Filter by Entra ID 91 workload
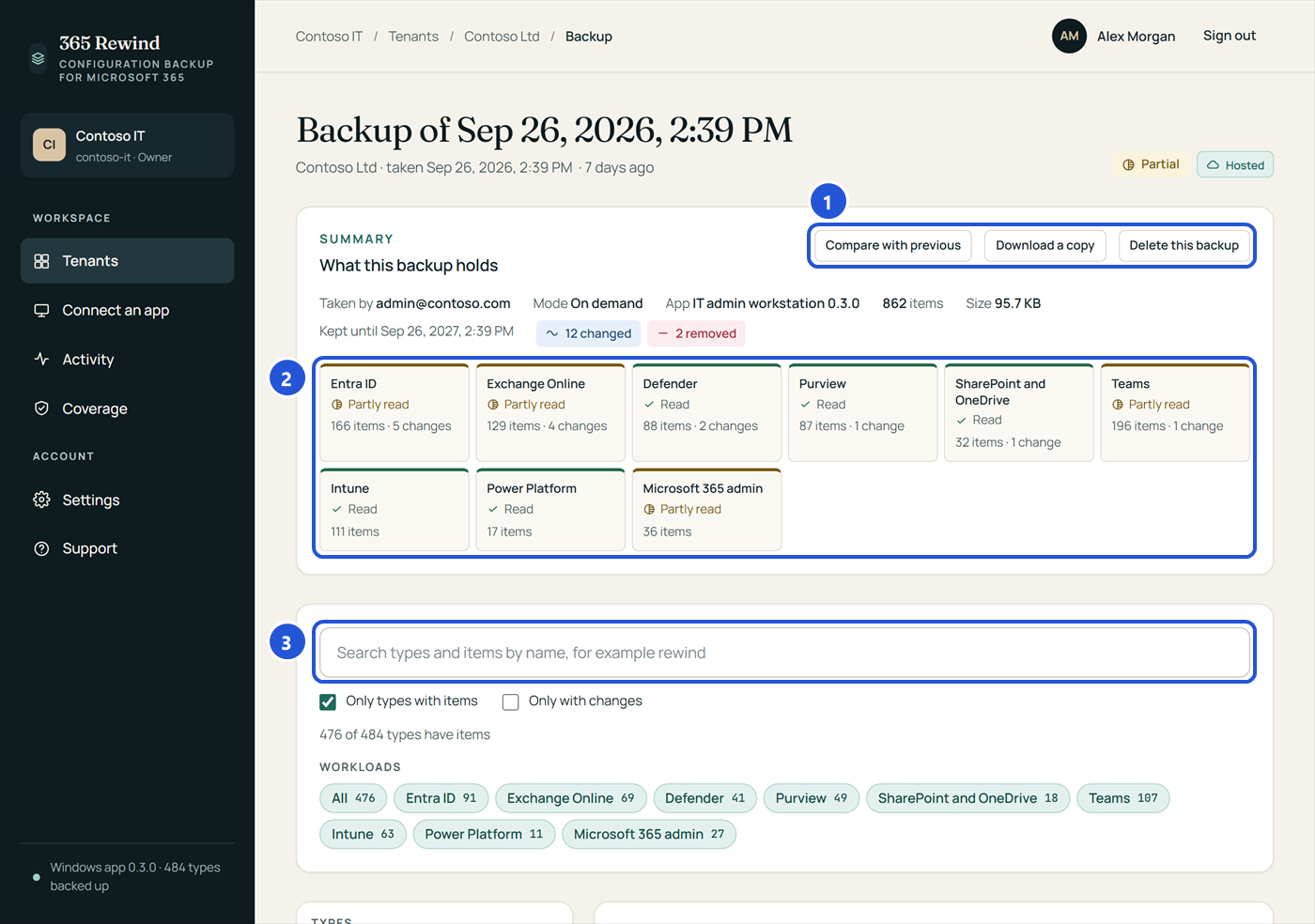The image size is (1315, 924). [x=441, y=798]
